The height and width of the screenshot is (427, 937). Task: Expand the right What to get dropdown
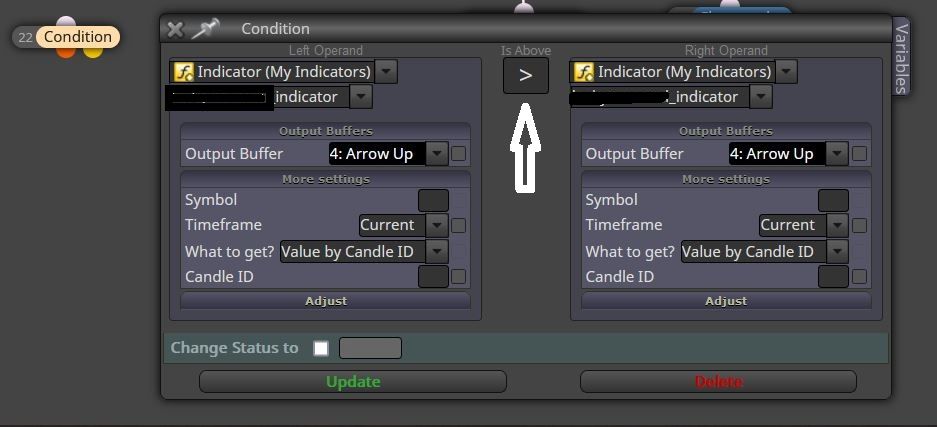764,251
